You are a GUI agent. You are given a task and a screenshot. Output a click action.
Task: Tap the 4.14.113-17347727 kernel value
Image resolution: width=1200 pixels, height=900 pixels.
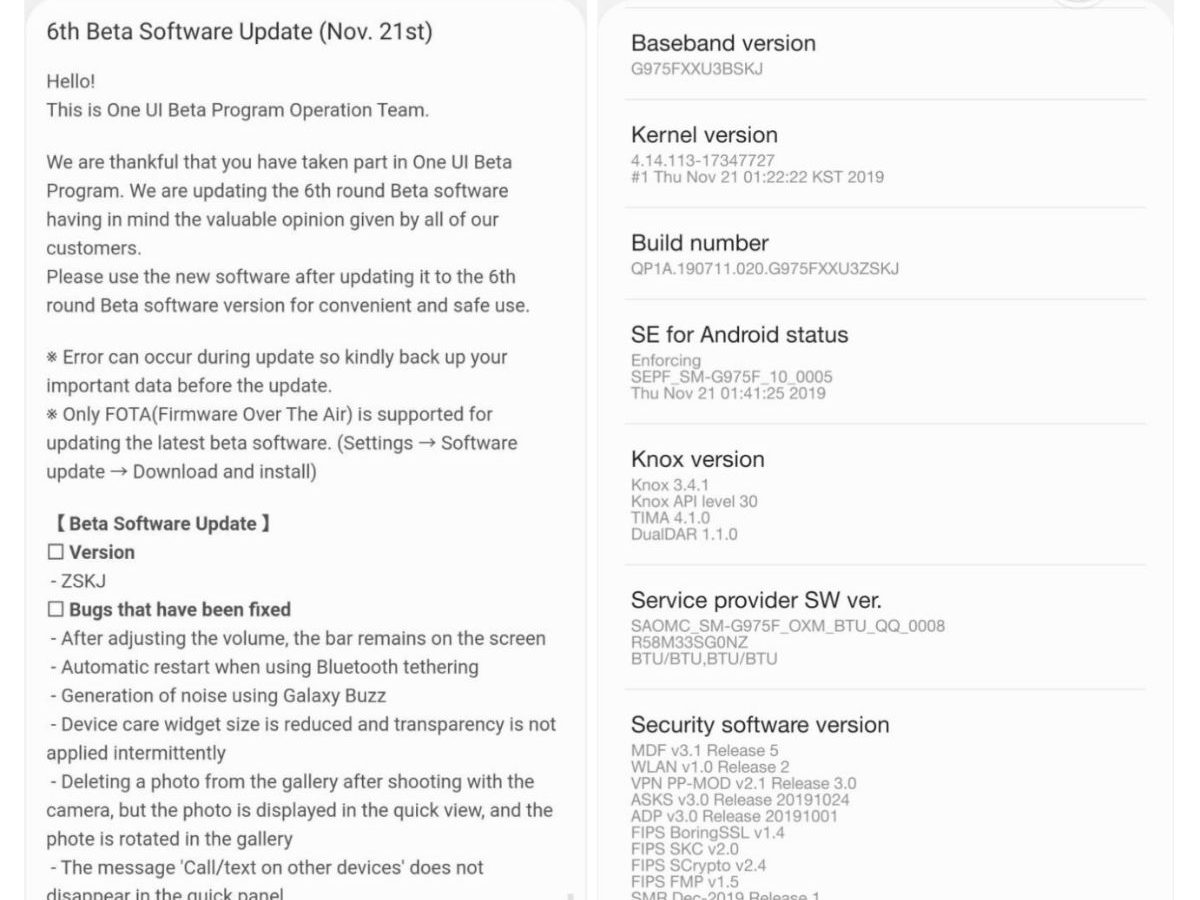702,160
